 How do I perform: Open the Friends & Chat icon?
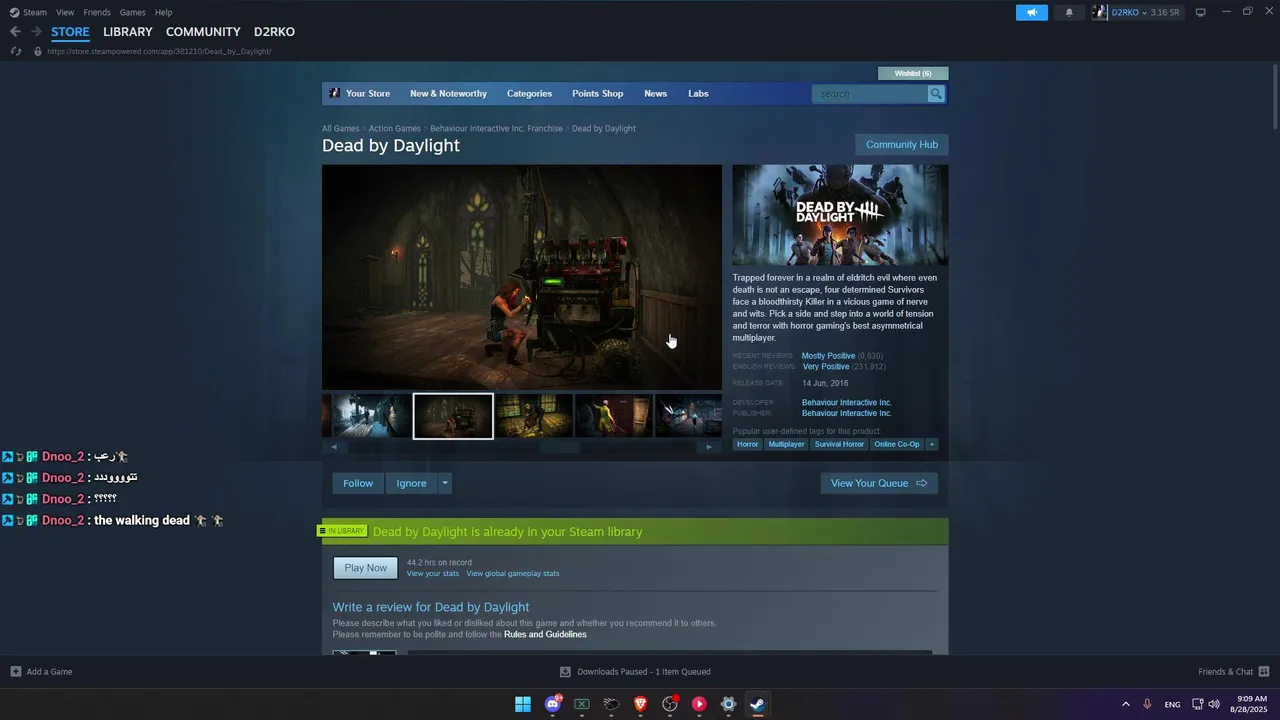coord(1264,671)
